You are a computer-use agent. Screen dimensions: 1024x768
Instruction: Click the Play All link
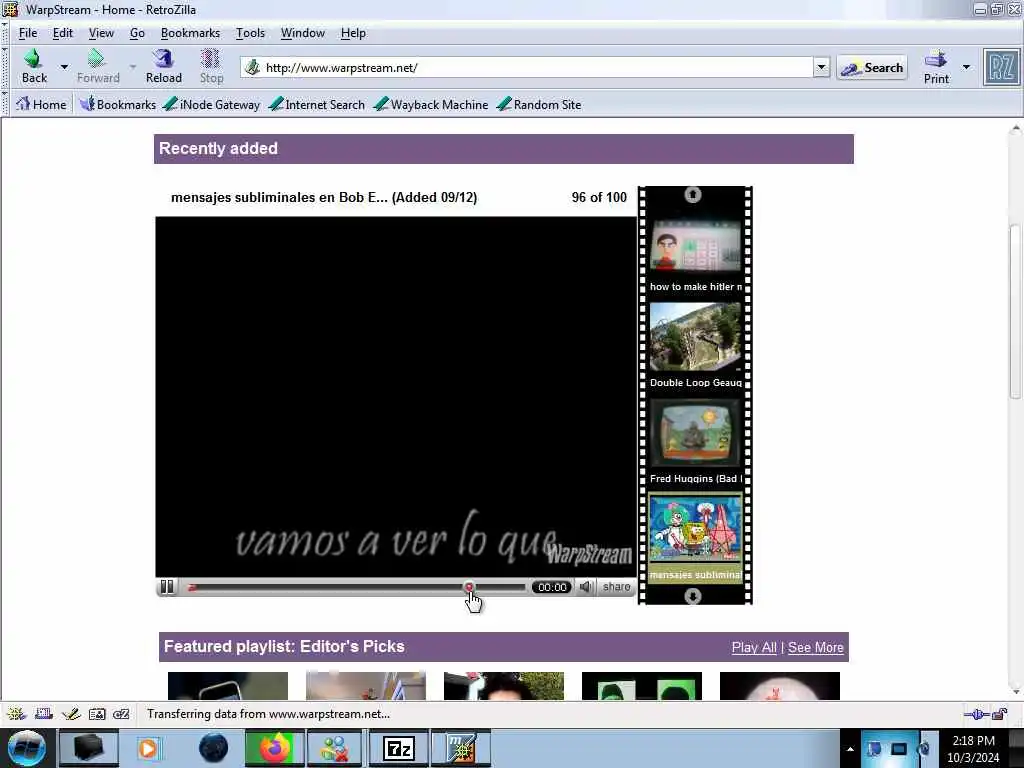[x=754, y=647]
